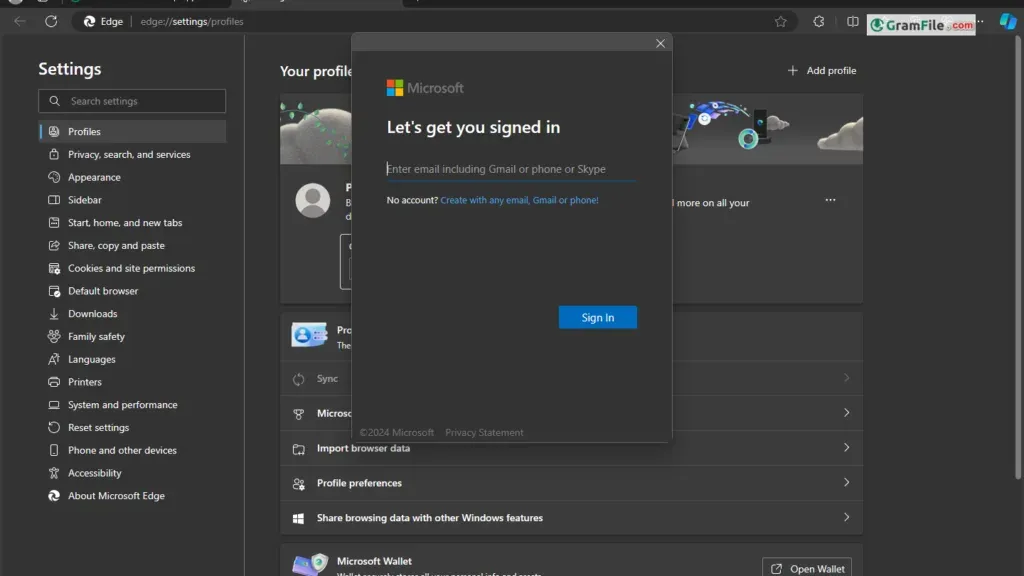The image size is (1024, 576).
Task: Click the Cookies and site permissions icon
Action: point(54,268)
